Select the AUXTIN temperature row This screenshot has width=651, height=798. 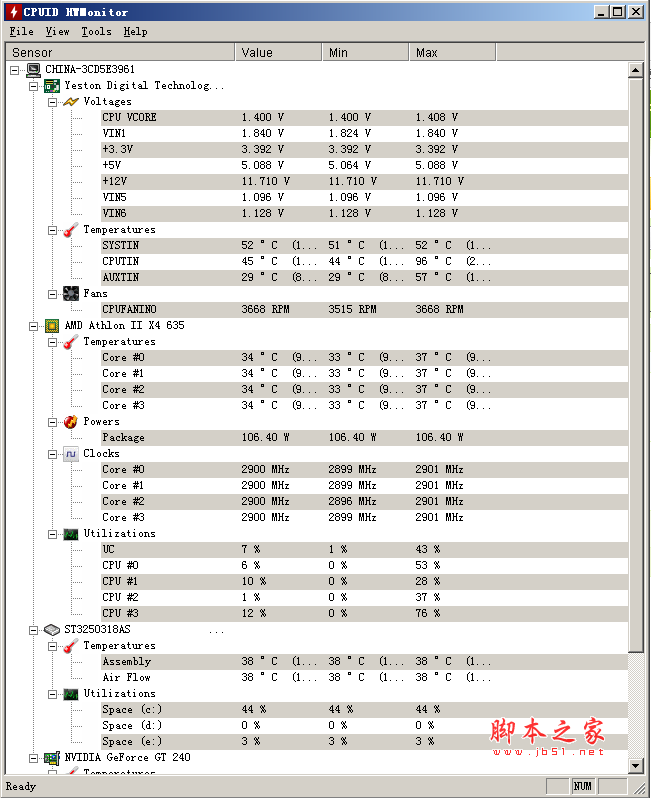click(x=364, y=278)
